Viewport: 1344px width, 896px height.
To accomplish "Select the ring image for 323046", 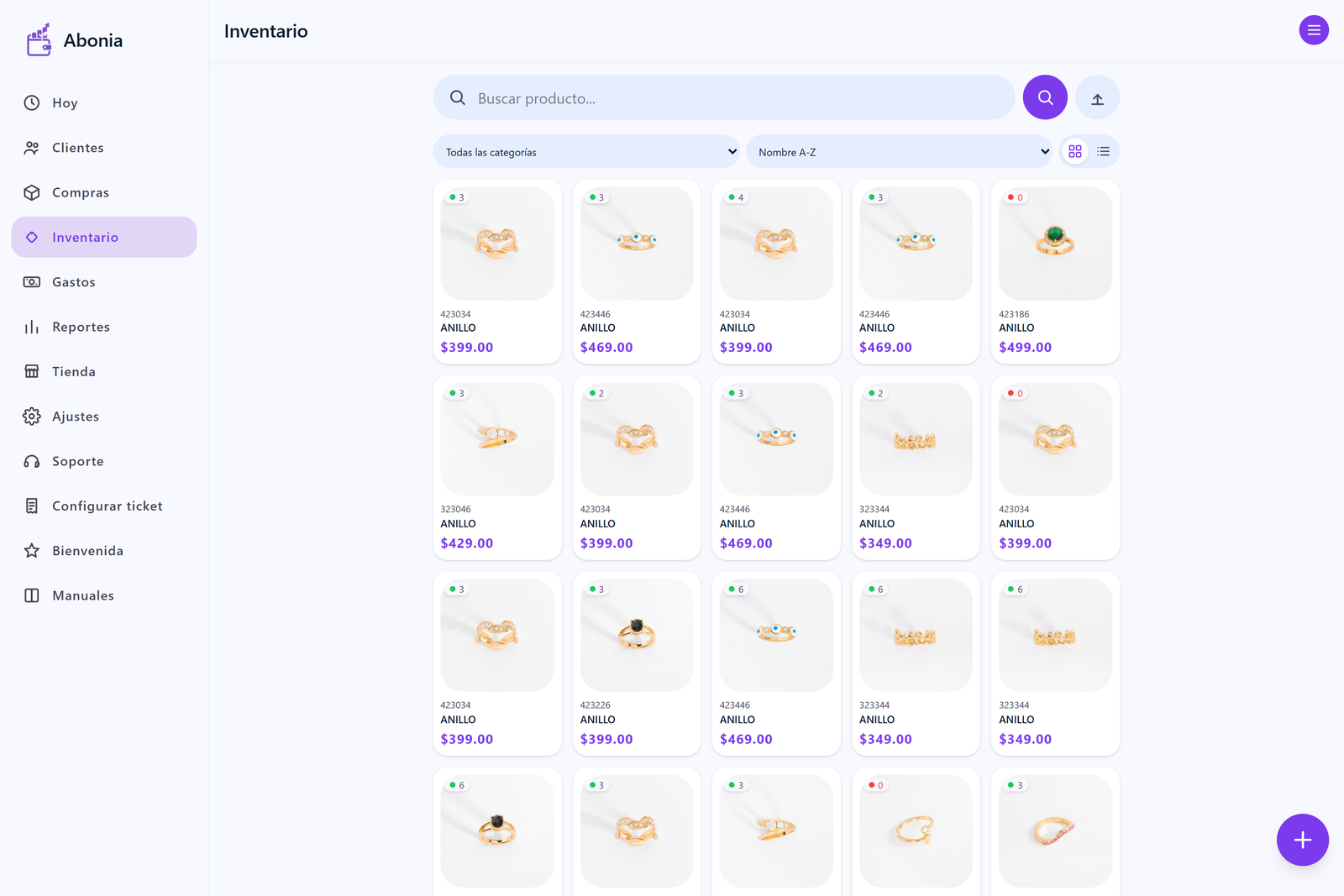I will 497,439.
